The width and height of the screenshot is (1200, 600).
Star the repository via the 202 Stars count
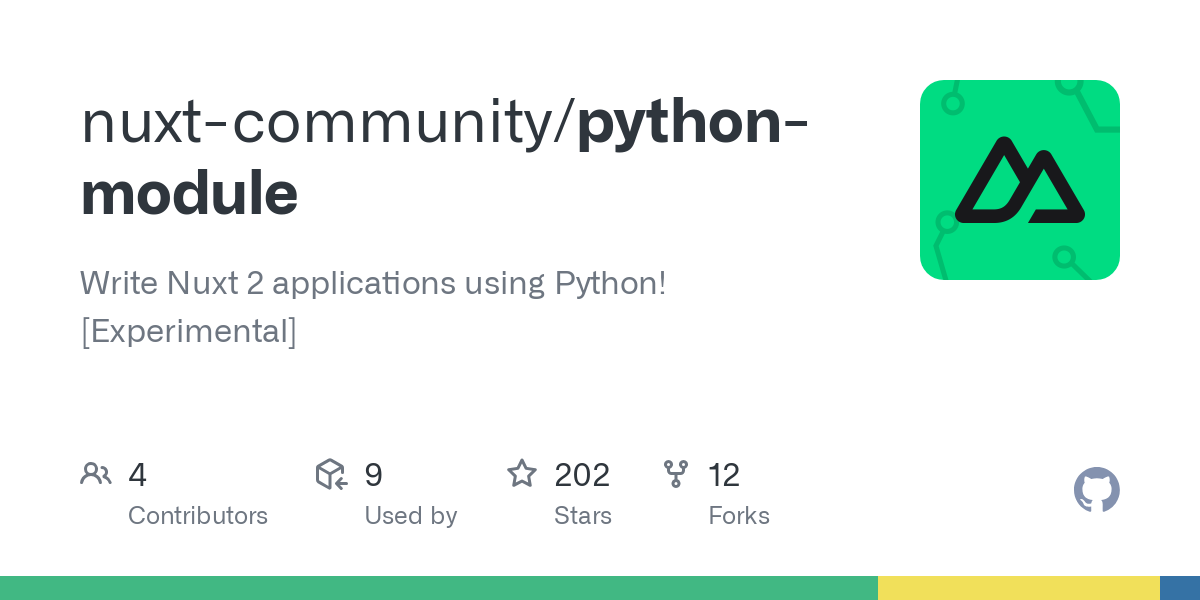[x=582, y=474]
